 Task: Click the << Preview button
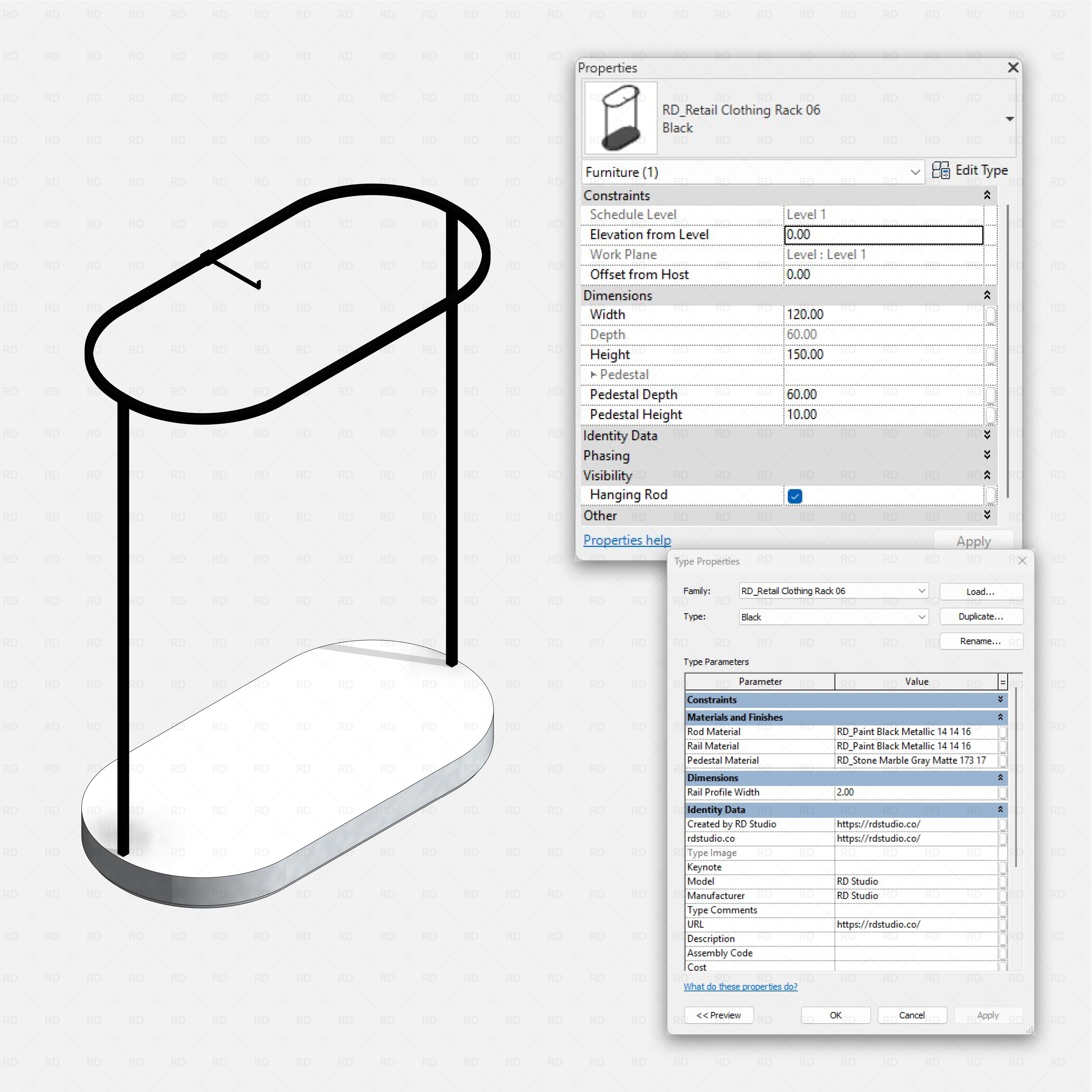(x=718, y=1016)
